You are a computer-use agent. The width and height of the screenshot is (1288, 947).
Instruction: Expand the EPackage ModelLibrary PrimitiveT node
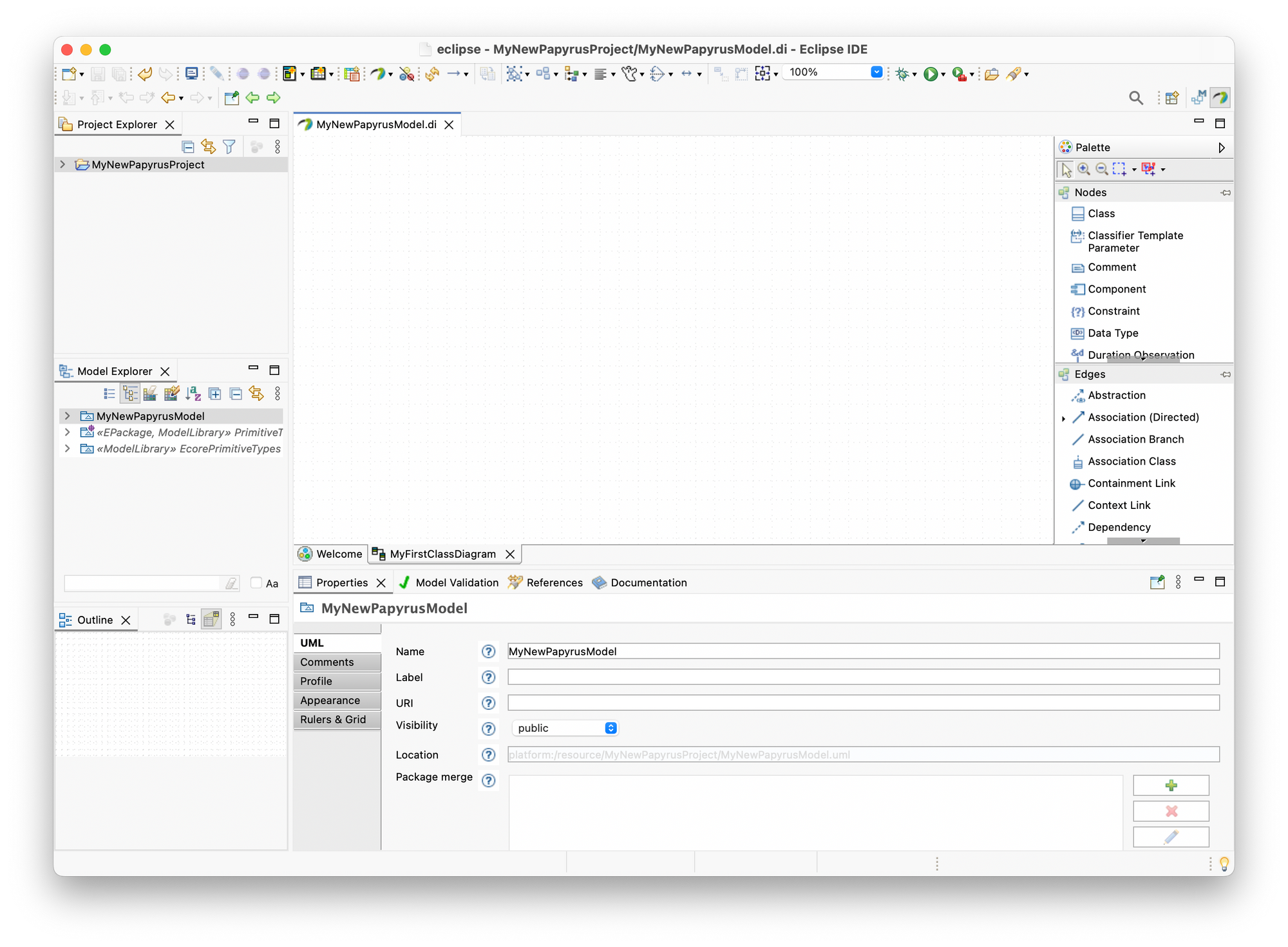(67, 432)
